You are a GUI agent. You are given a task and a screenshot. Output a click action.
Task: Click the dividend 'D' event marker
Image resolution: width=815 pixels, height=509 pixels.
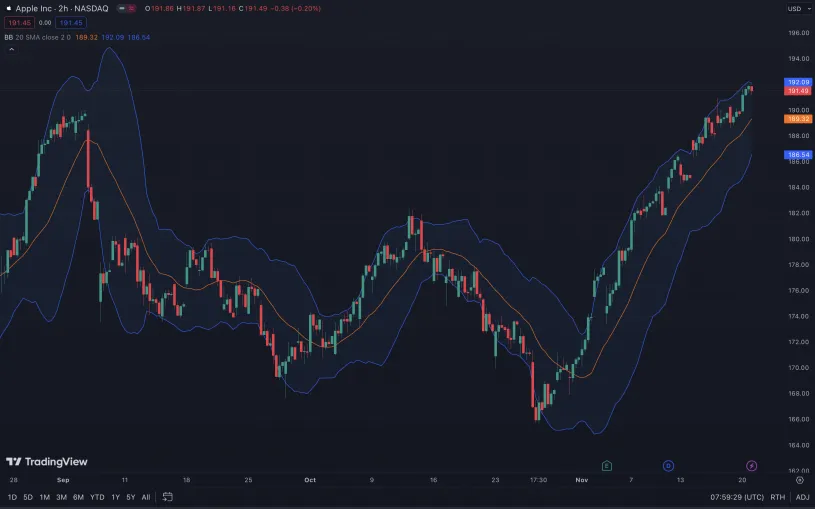point(668,465)
